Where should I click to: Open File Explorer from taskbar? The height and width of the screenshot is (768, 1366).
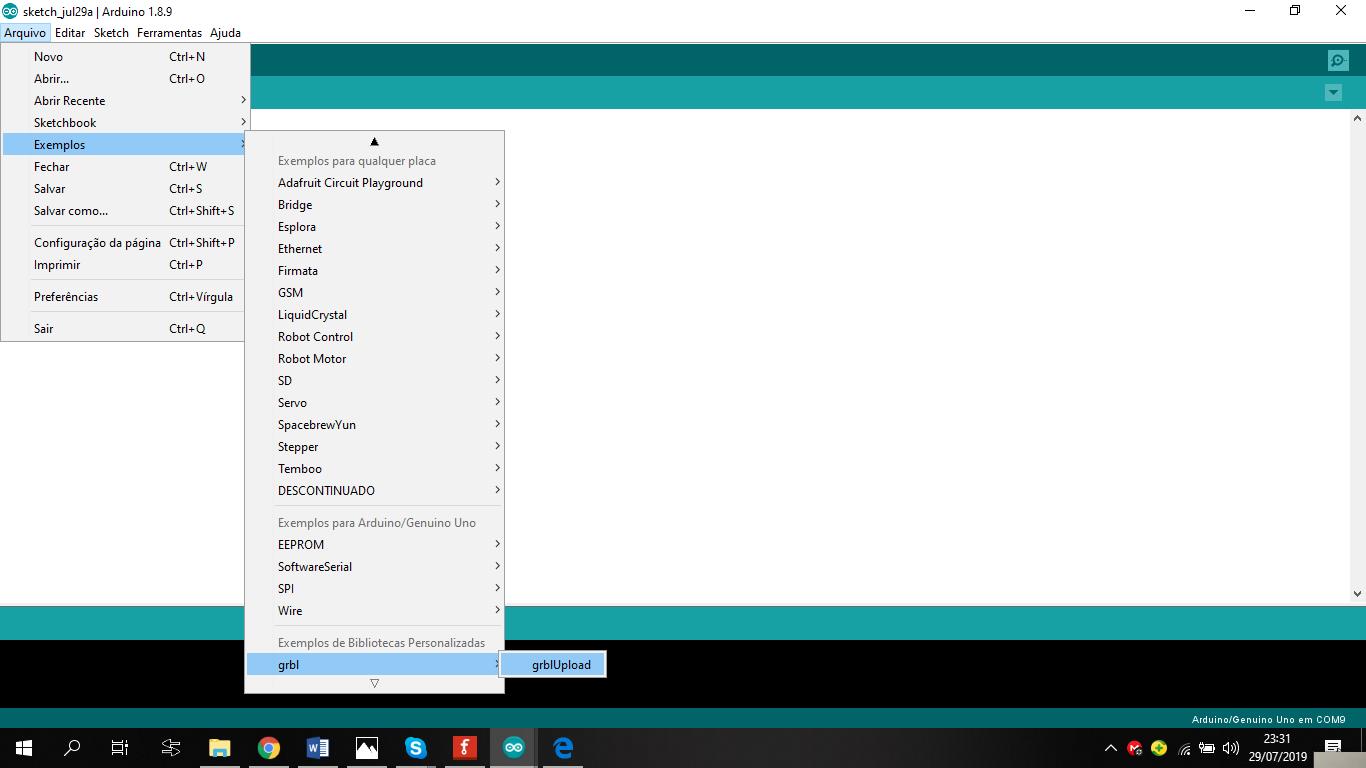pos(219,747)
